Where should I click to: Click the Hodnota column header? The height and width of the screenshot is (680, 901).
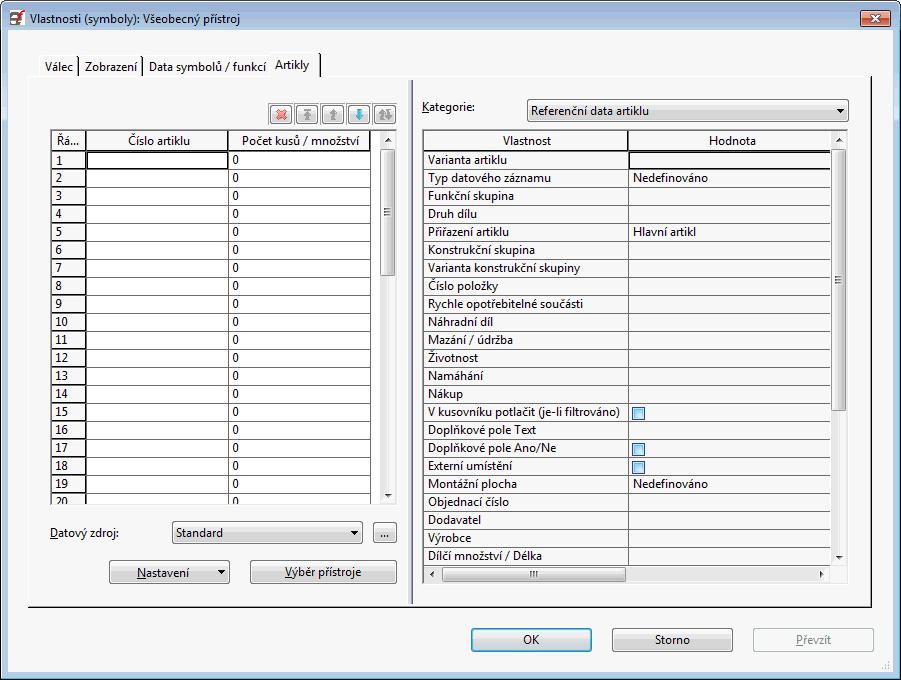[730, 141]
